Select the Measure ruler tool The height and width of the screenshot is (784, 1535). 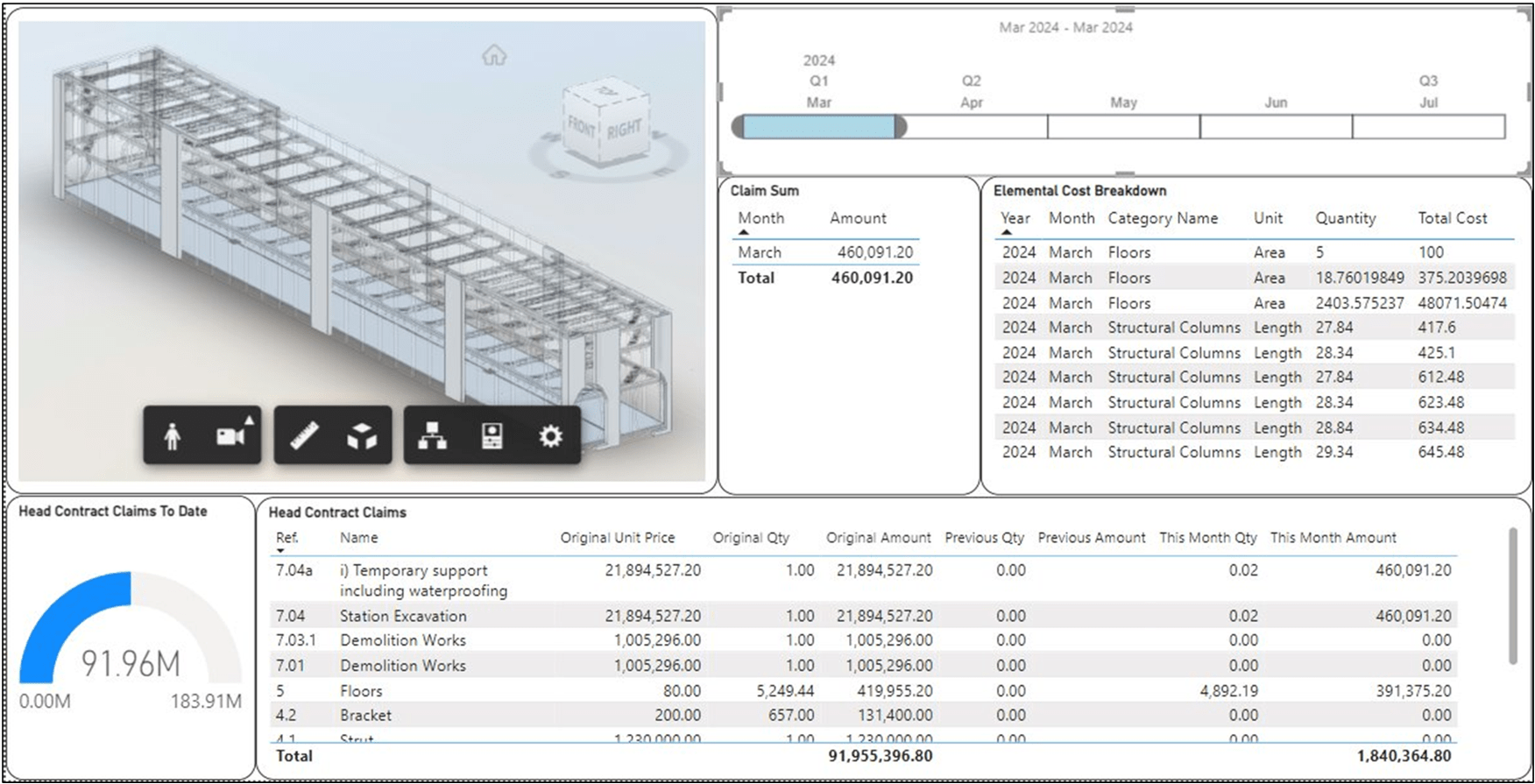tap(304, 435)
